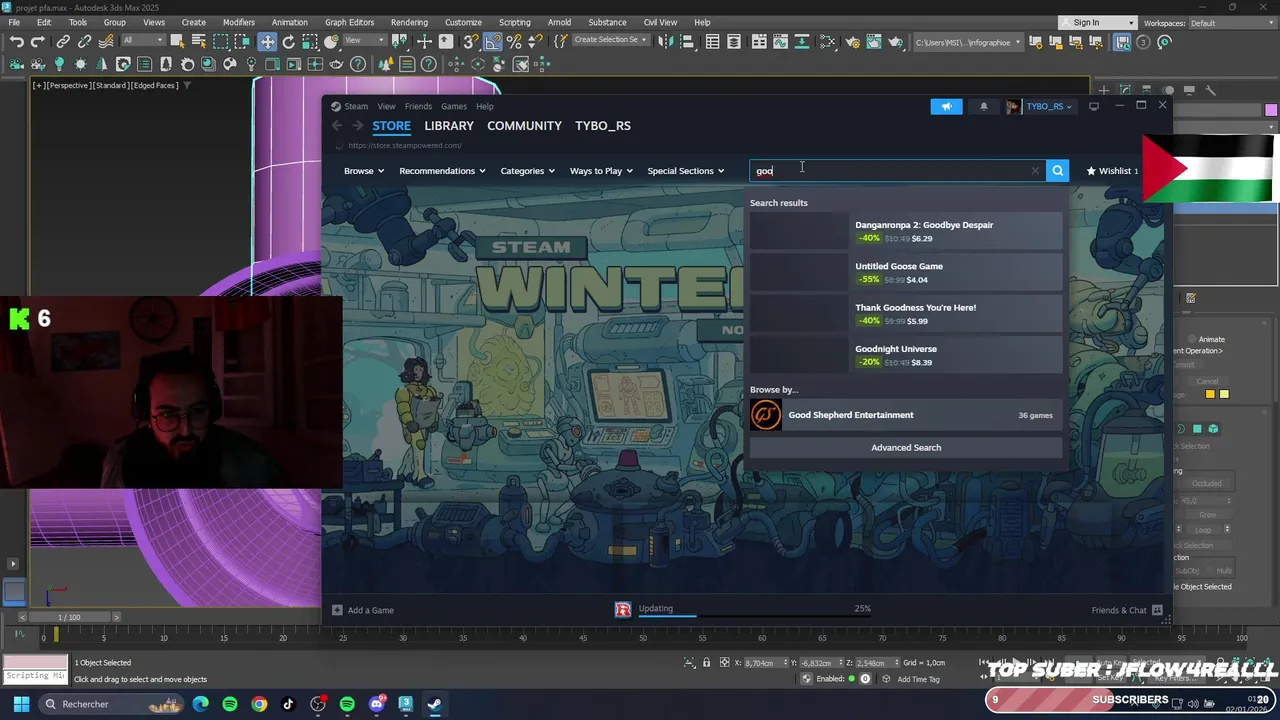
Task: Open the Rendering menu in 3ds Max
Action: coord(409,22)
